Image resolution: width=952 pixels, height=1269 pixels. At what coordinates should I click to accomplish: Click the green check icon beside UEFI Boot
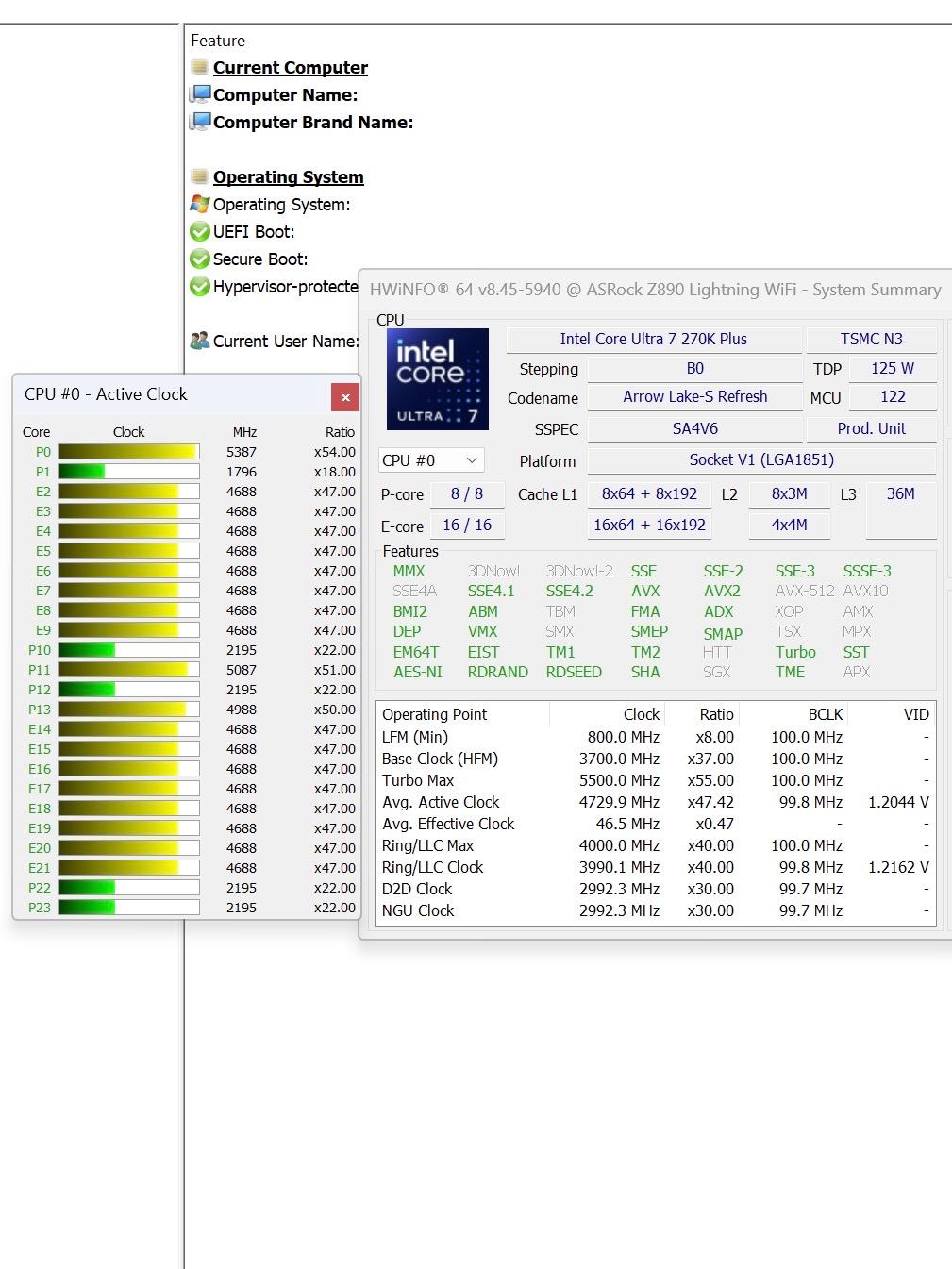(199, 231)
